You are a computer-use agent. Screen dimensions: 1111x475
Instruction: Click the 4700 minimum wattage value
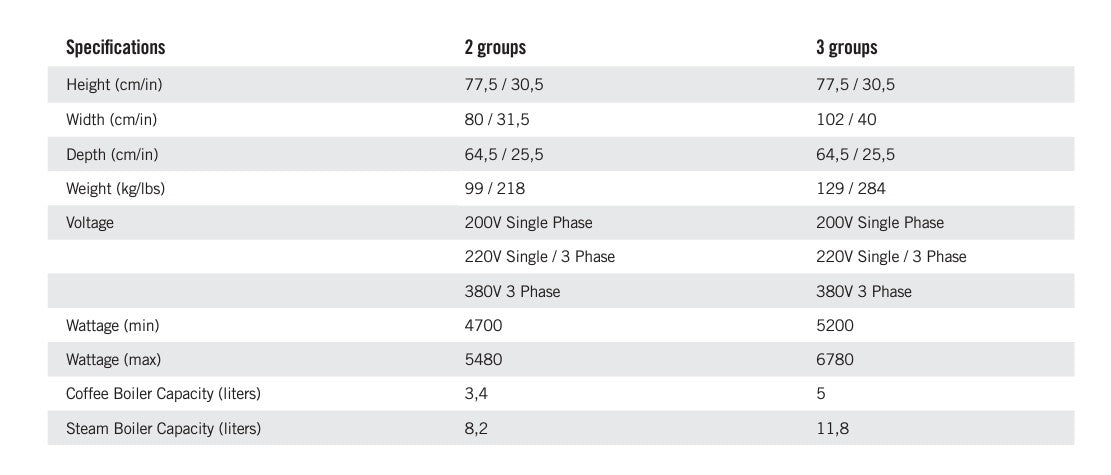pos(483,326)
